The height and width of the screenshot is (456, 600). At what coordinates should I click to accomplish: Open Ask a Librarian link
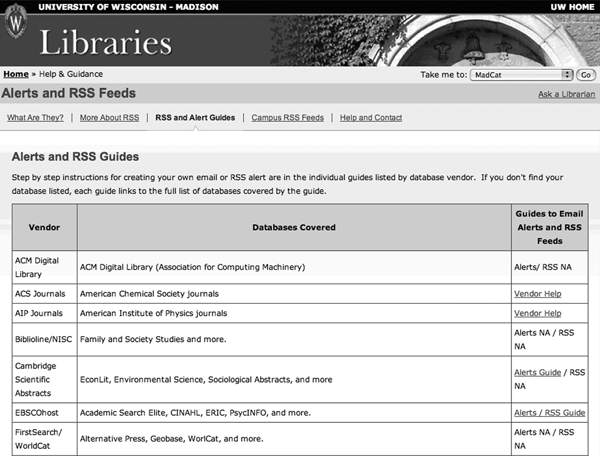coord(566,95)
